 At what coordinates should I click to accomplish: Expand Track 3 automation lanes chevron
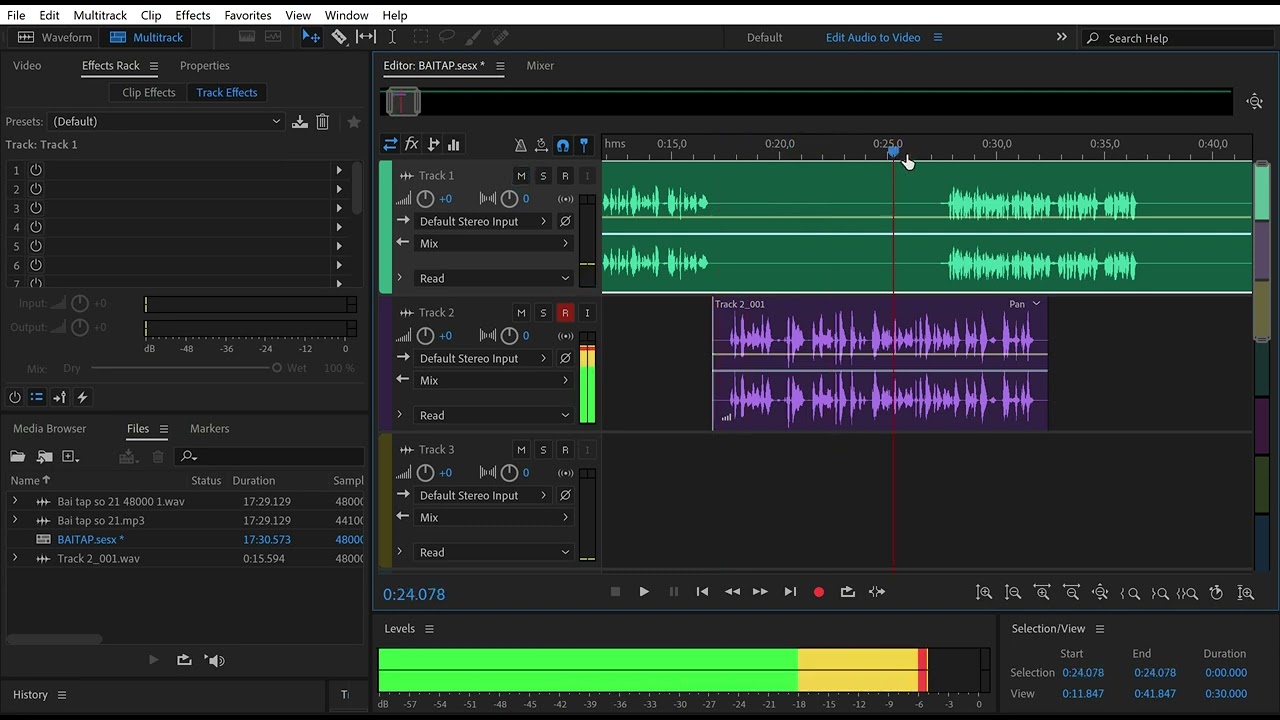coord(400,552)
